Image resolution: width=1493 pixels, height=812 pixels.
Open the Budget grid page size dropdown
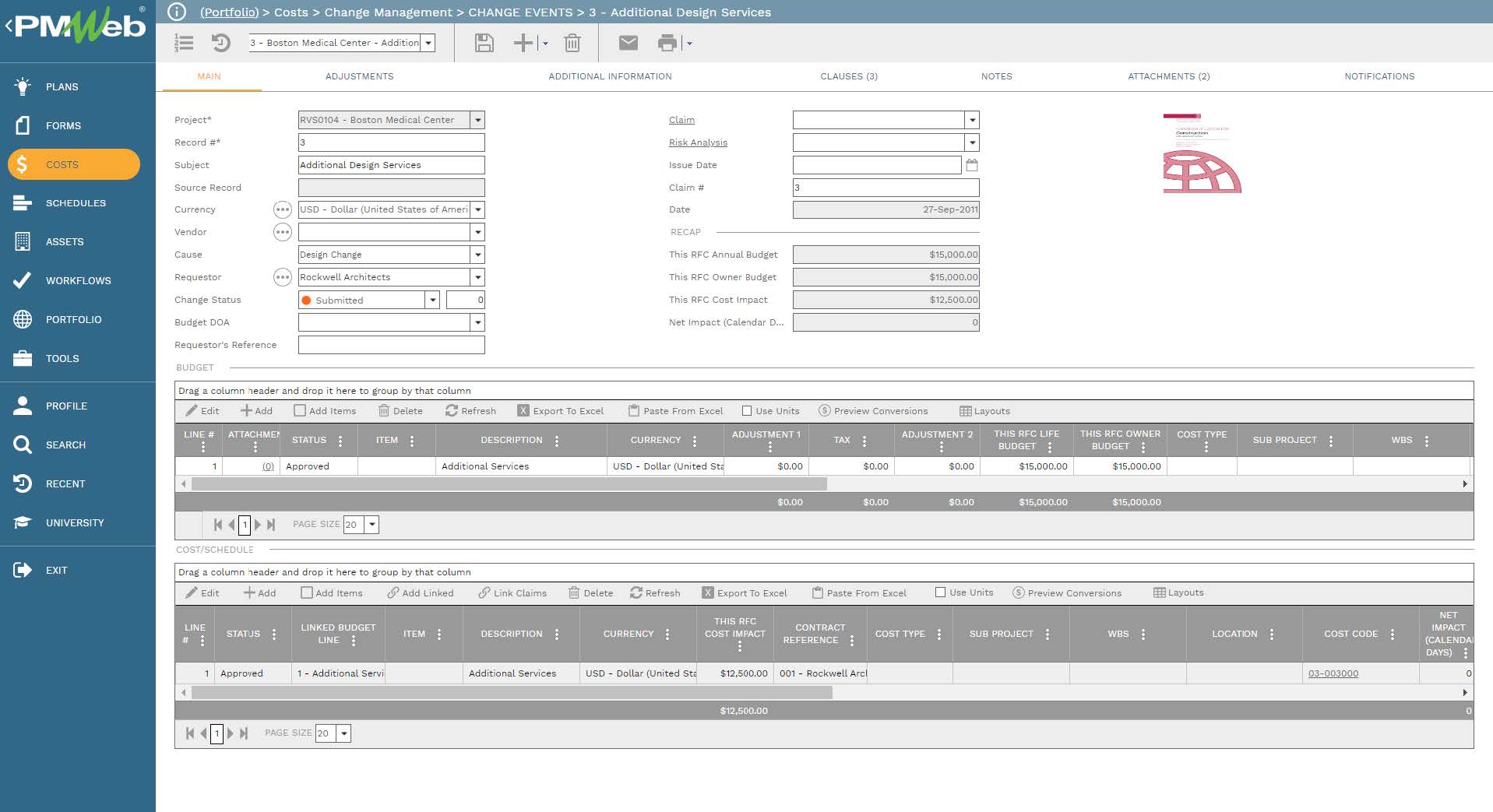372,525
